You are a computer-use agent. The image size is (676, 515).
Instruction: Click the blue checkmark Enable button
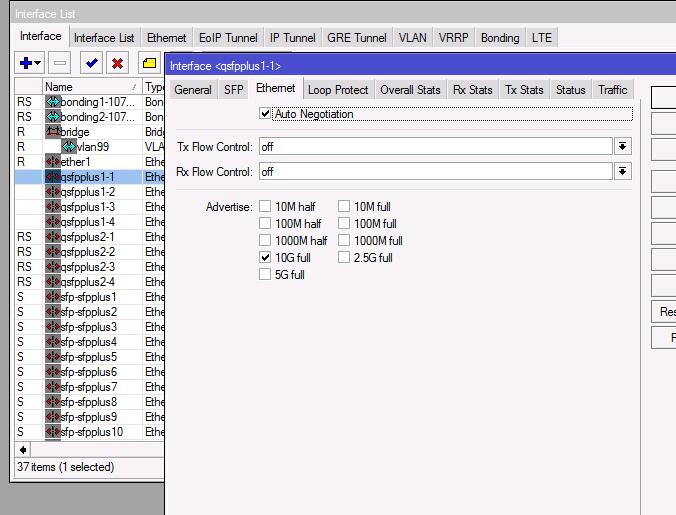point(91,63)
